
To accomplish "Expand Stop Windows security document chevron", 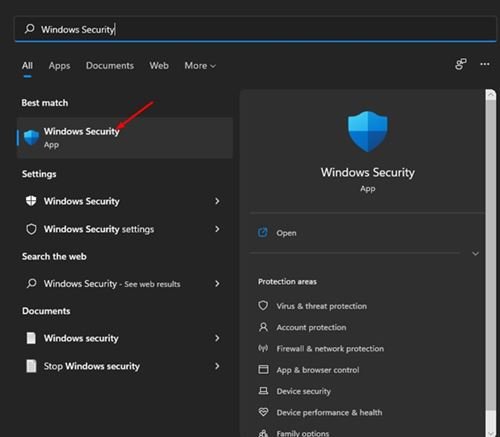I will tap(217, 366).
